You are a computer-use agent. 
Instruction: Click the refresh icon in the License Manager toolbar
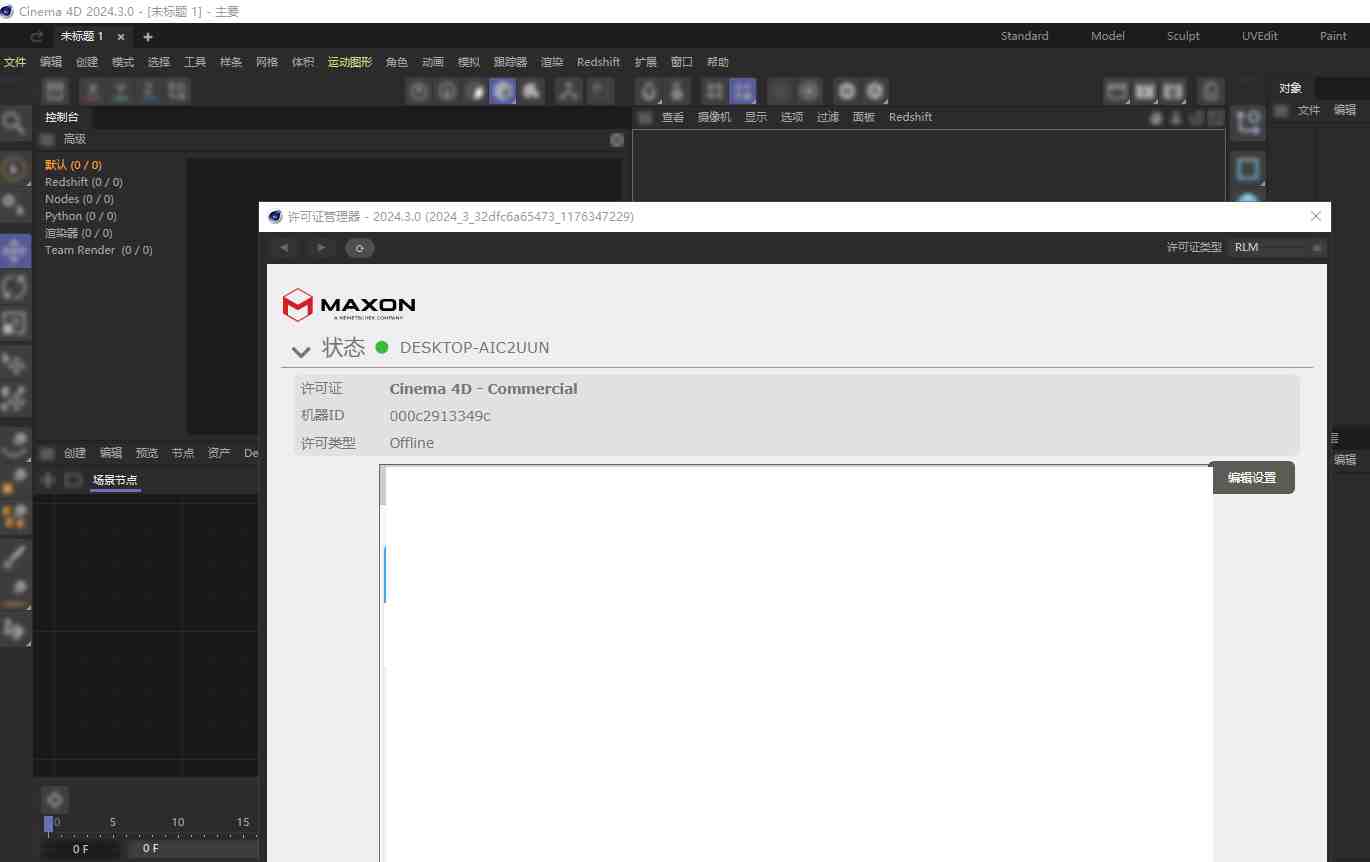(359, 247)
